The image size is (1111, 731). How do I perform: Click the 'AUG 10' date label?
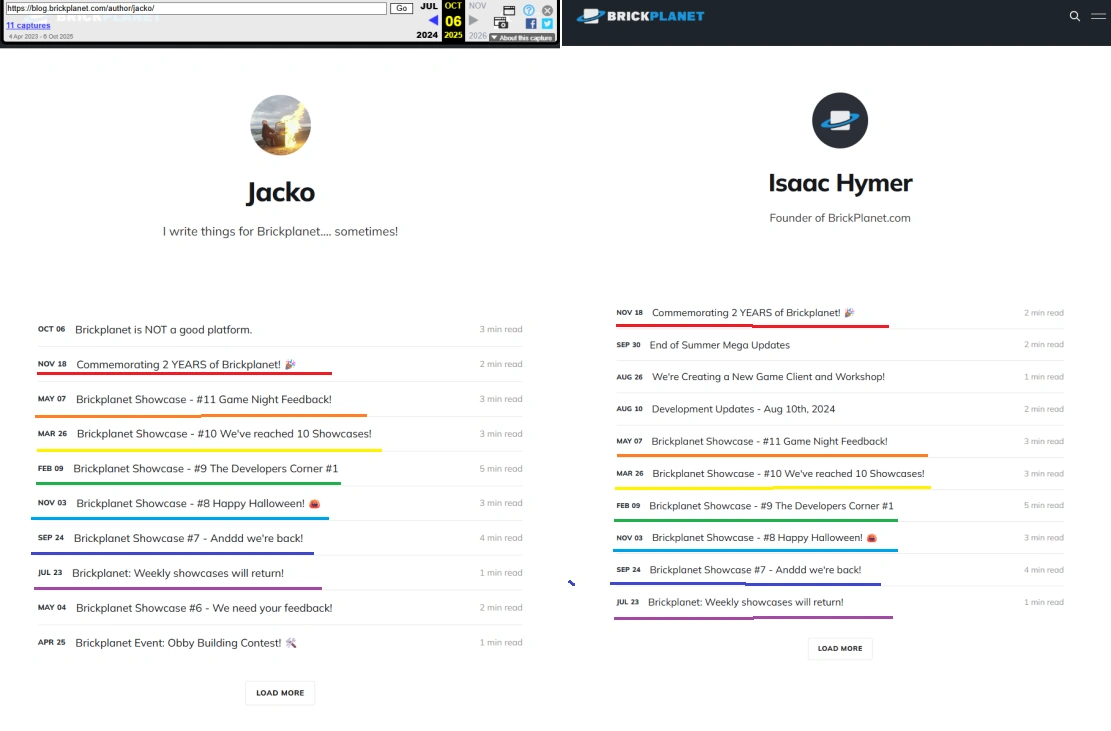click(x=629, y=409)
